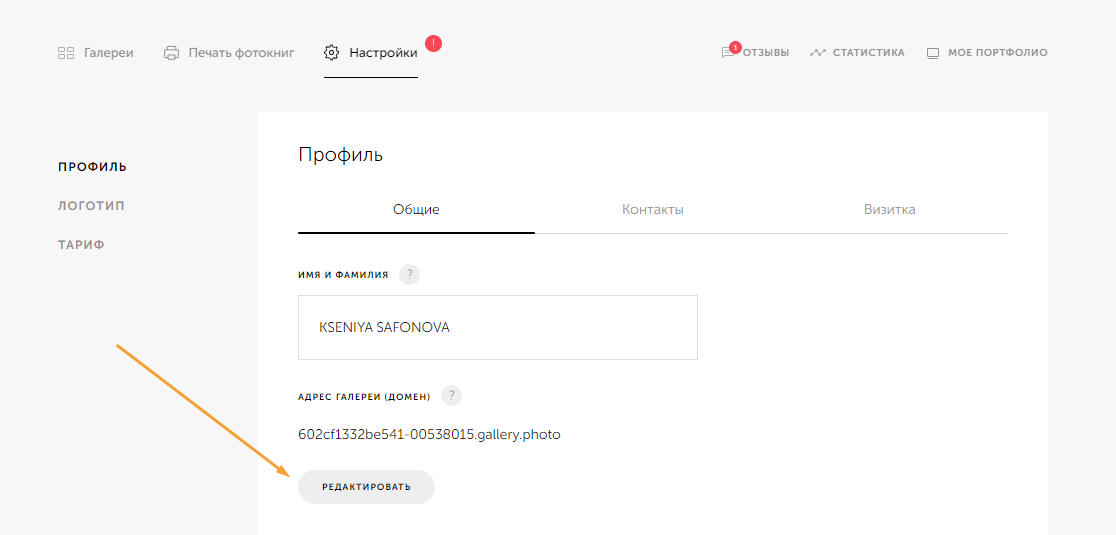Go to the Отзывы text link
Image resolution: width=1116 pixels, height=535 pixels.
pos(765,53)
